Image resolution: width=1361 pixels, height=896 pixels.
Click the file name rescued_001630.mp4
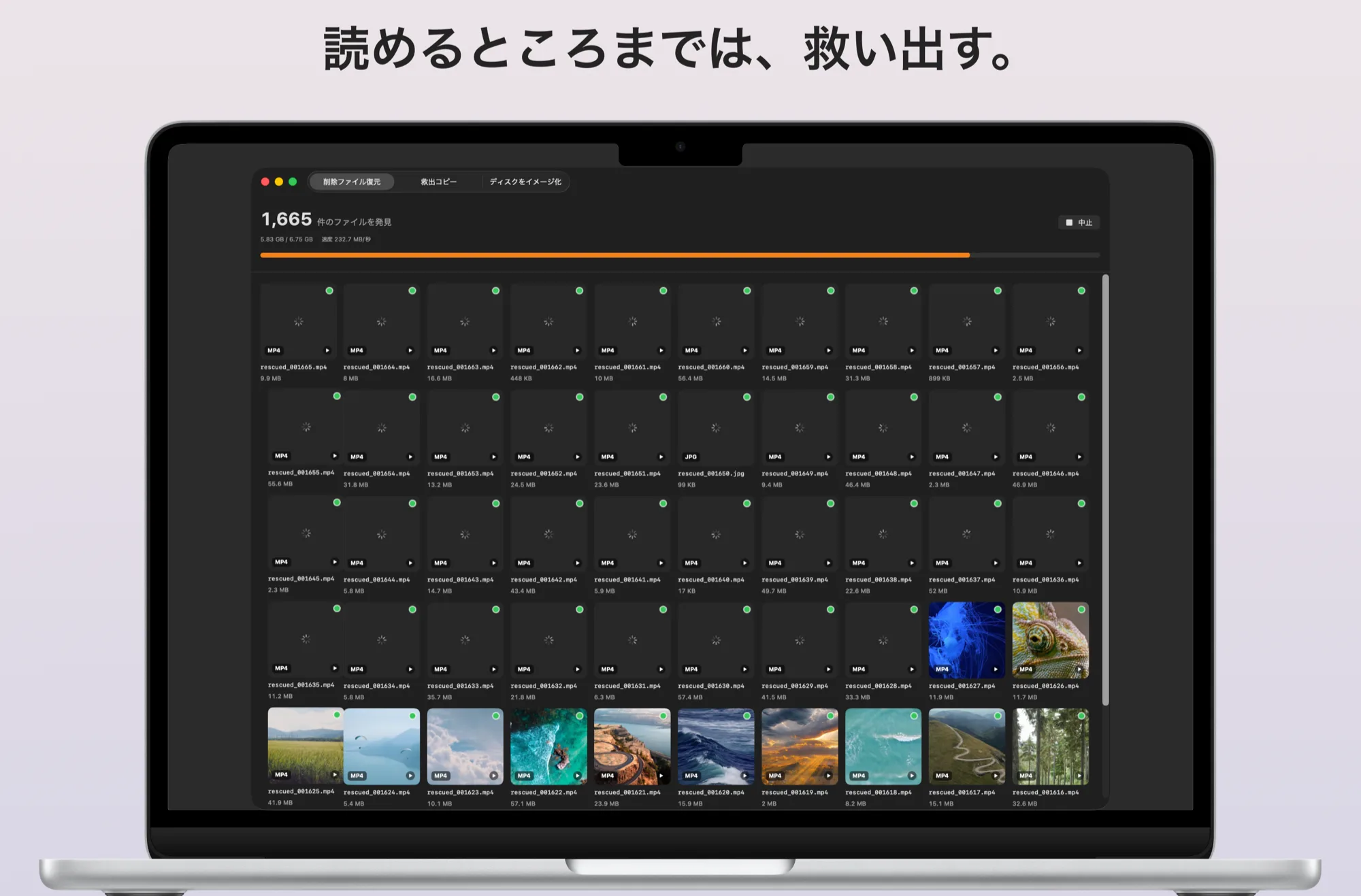click(711, 686)
